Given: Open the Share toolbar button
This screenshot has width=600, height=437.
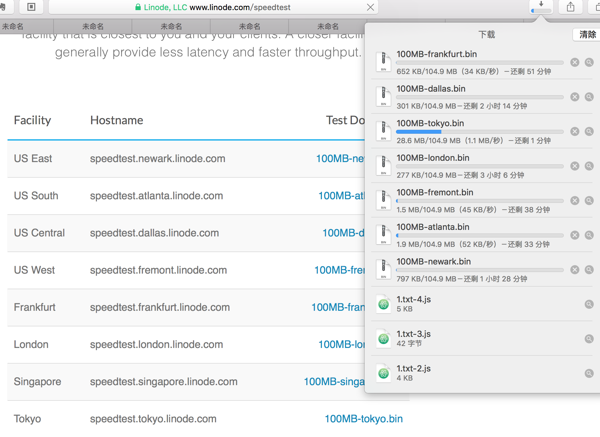Looking at the screenshot, I should tap(571, 7).
